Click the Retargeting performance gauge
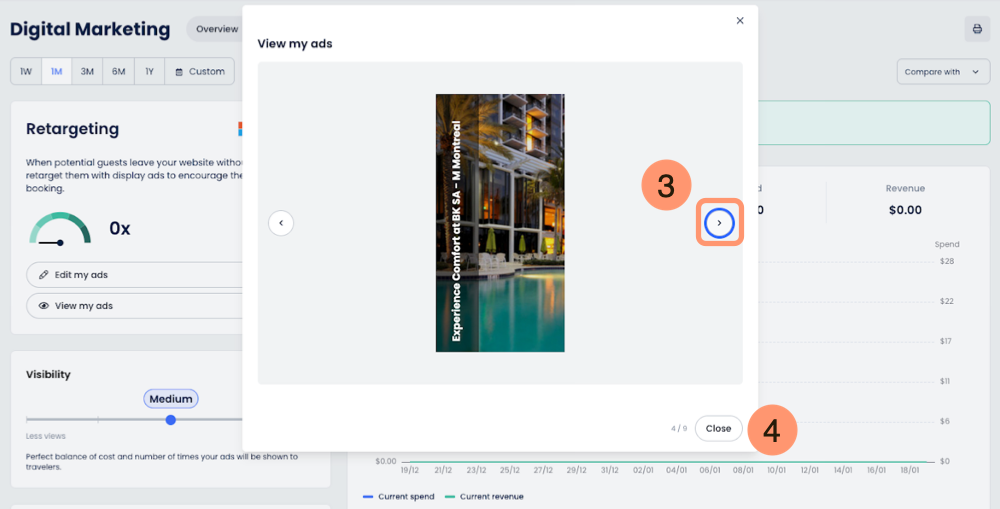 pyautogui.click(x=60, y=229)
